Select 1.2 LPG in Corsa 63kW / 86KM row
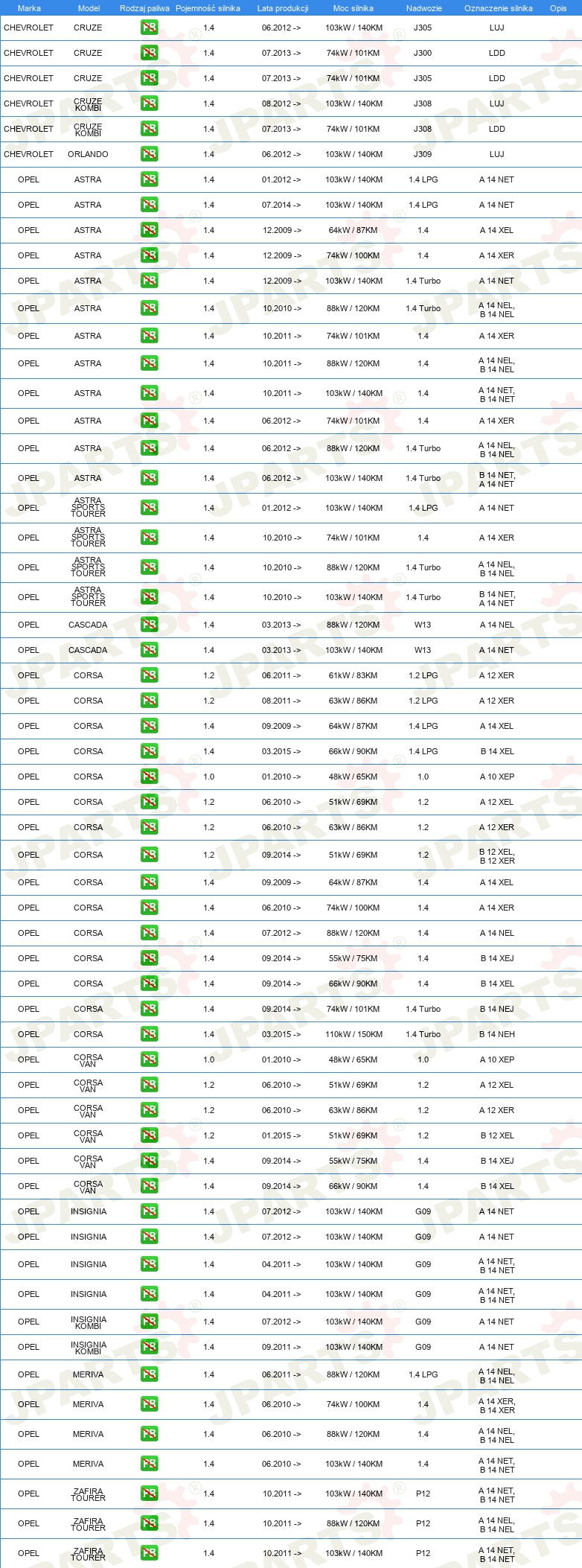The height and width of the screenshot is (1568, 582). 423,701
